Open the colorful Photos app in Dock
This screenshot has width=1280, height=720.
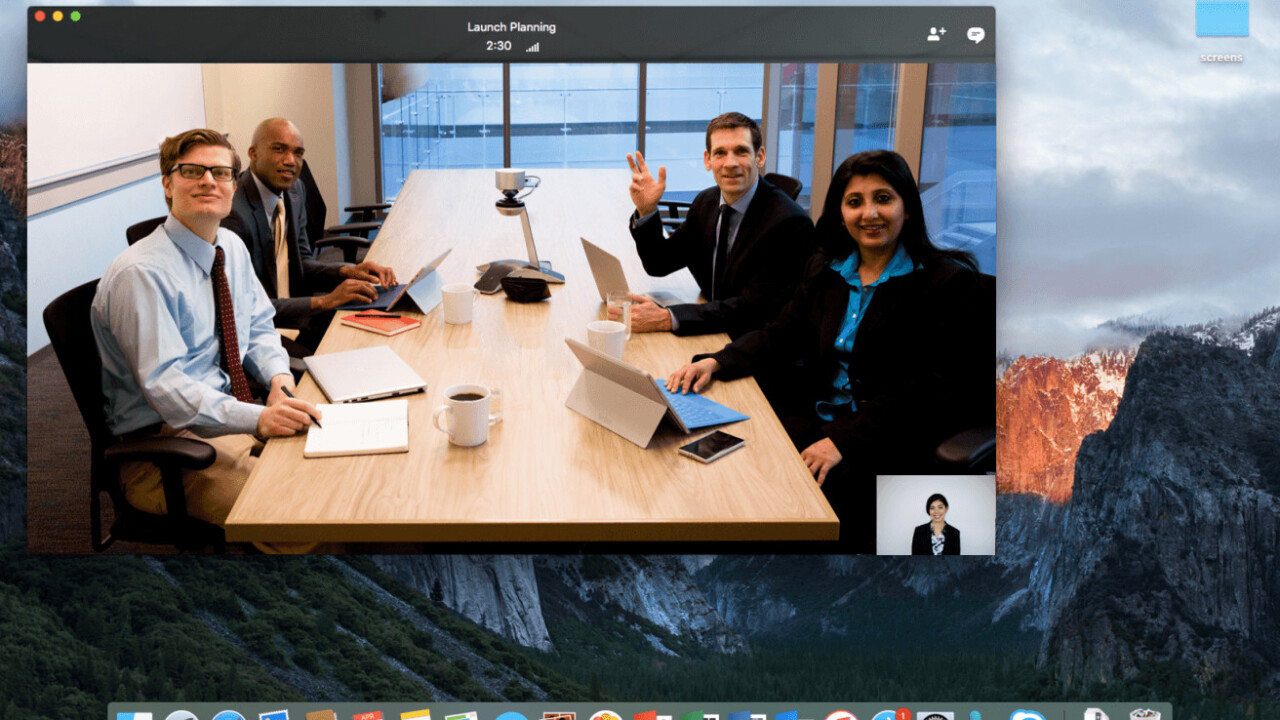pos(605,715)
